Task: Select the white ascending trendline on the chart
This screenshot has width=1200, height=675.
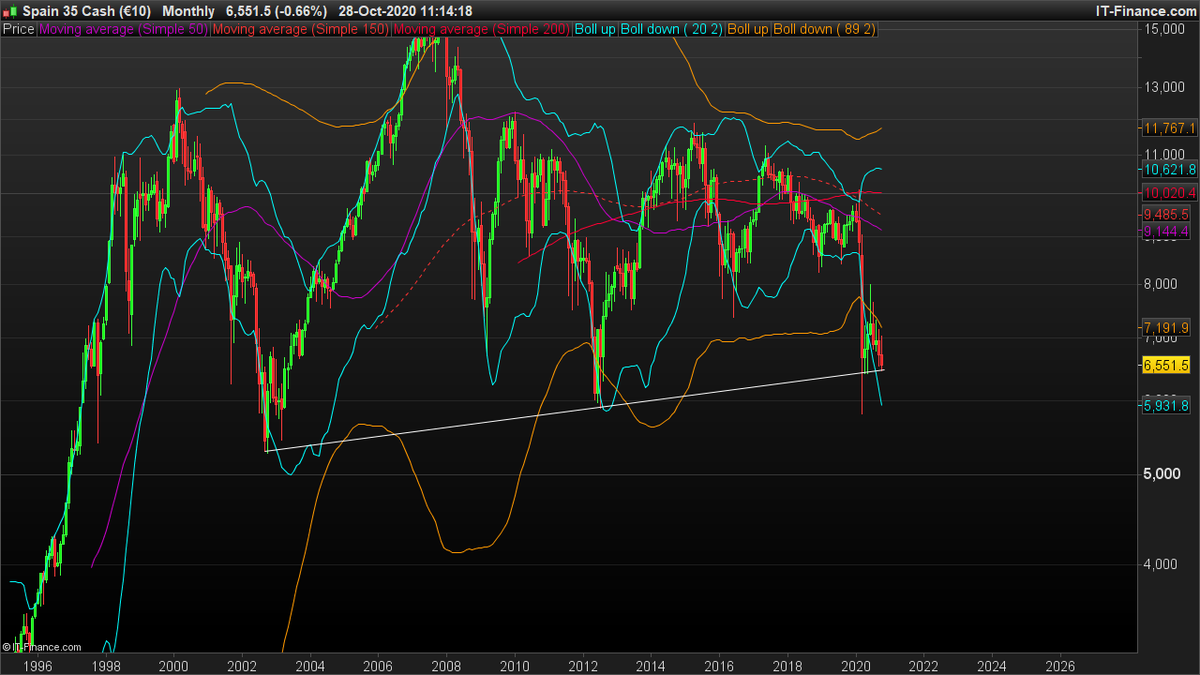Action: [575, 410]
